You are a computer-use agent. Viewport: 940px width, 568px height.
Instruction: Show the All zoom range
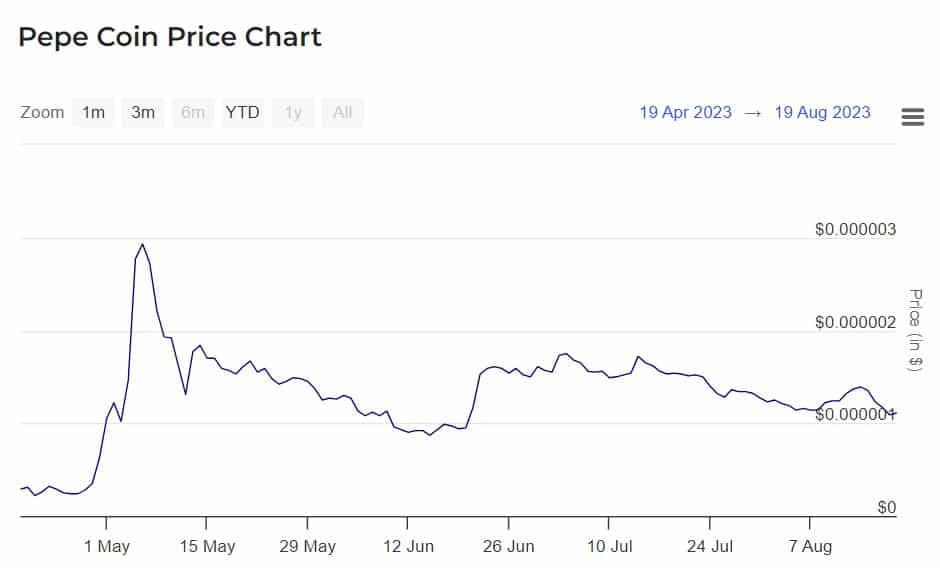pyautogui.click(x=342, y=113)
